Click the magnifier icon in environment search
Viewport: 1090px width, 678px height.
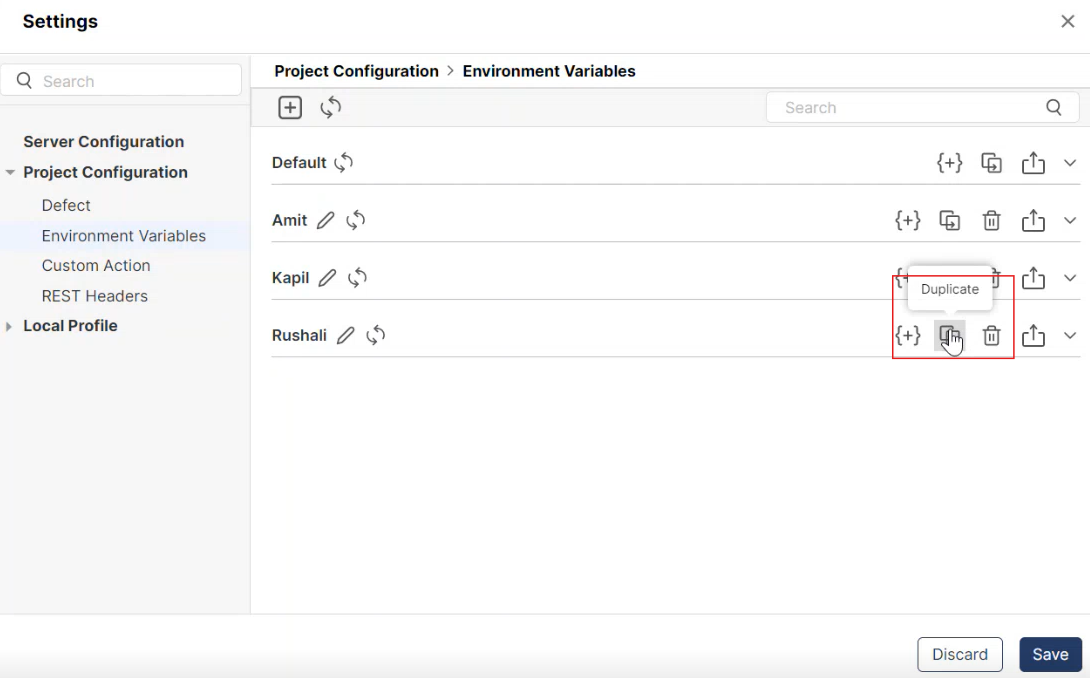[1054, 108]
